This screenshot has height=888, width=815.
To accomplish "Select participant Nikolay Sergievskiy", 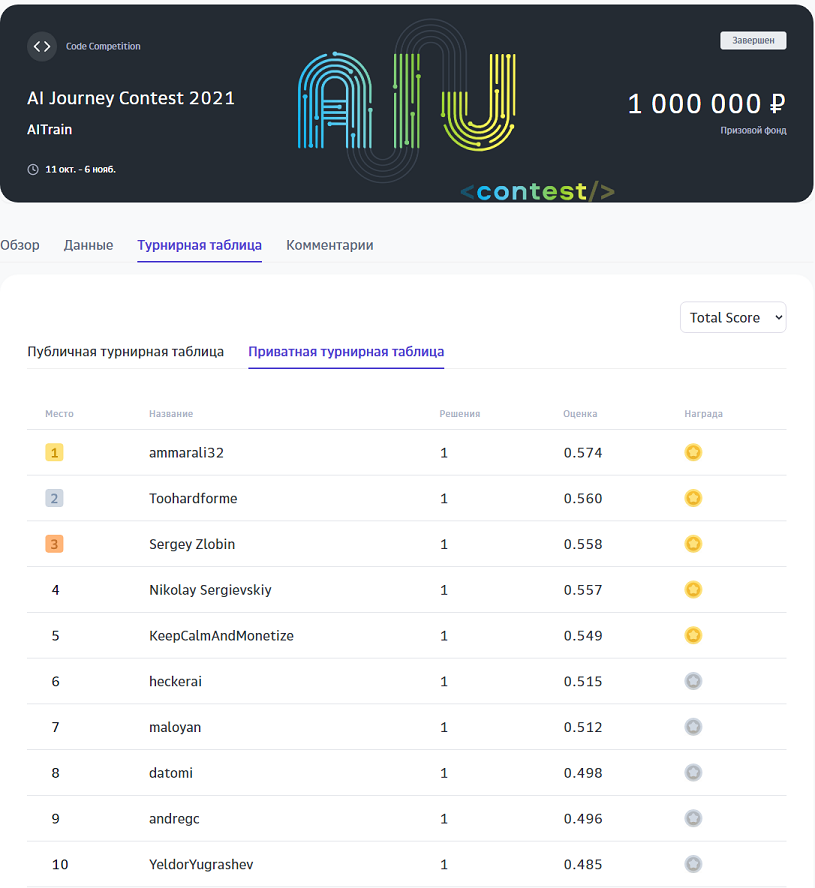I will tap(210, 590).
